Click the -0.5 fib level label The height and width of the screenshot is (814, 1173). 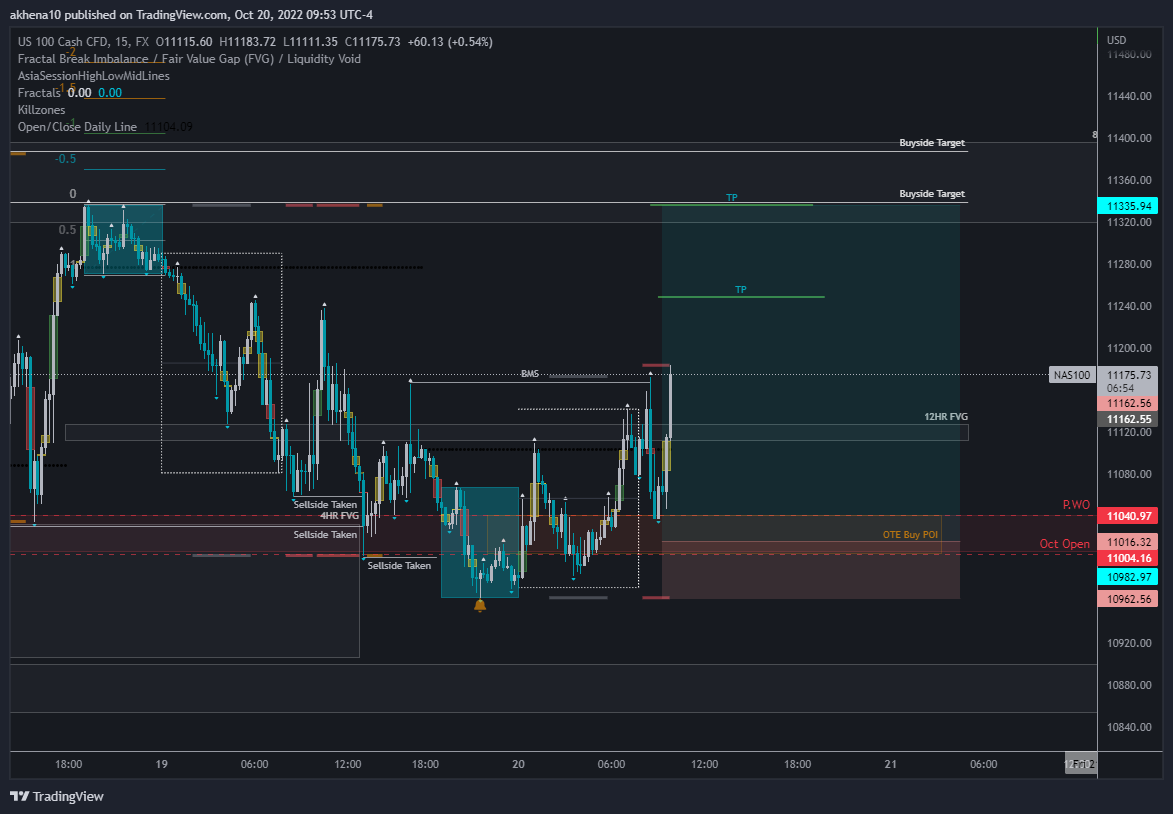(65, 159)
